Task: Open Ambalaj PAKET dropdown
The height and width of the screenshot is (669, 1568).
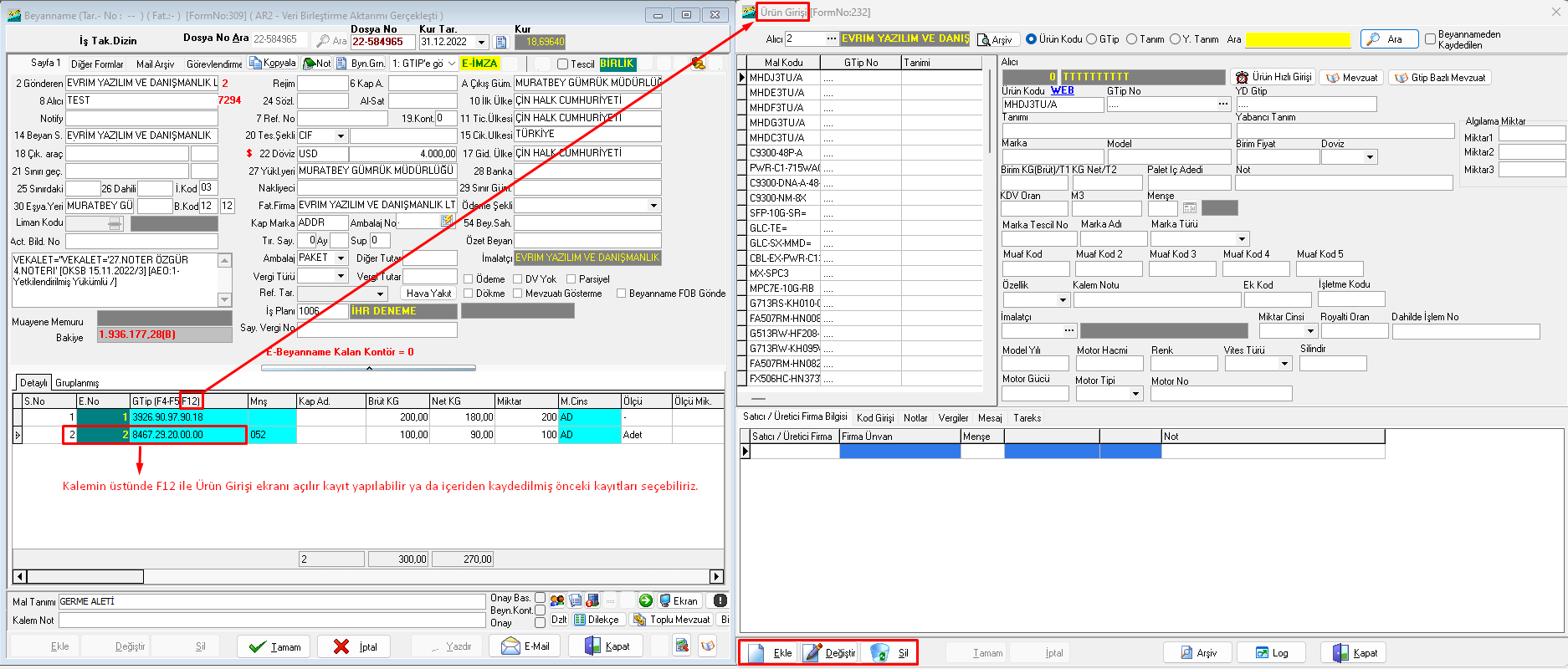Action: pos(341,258)
